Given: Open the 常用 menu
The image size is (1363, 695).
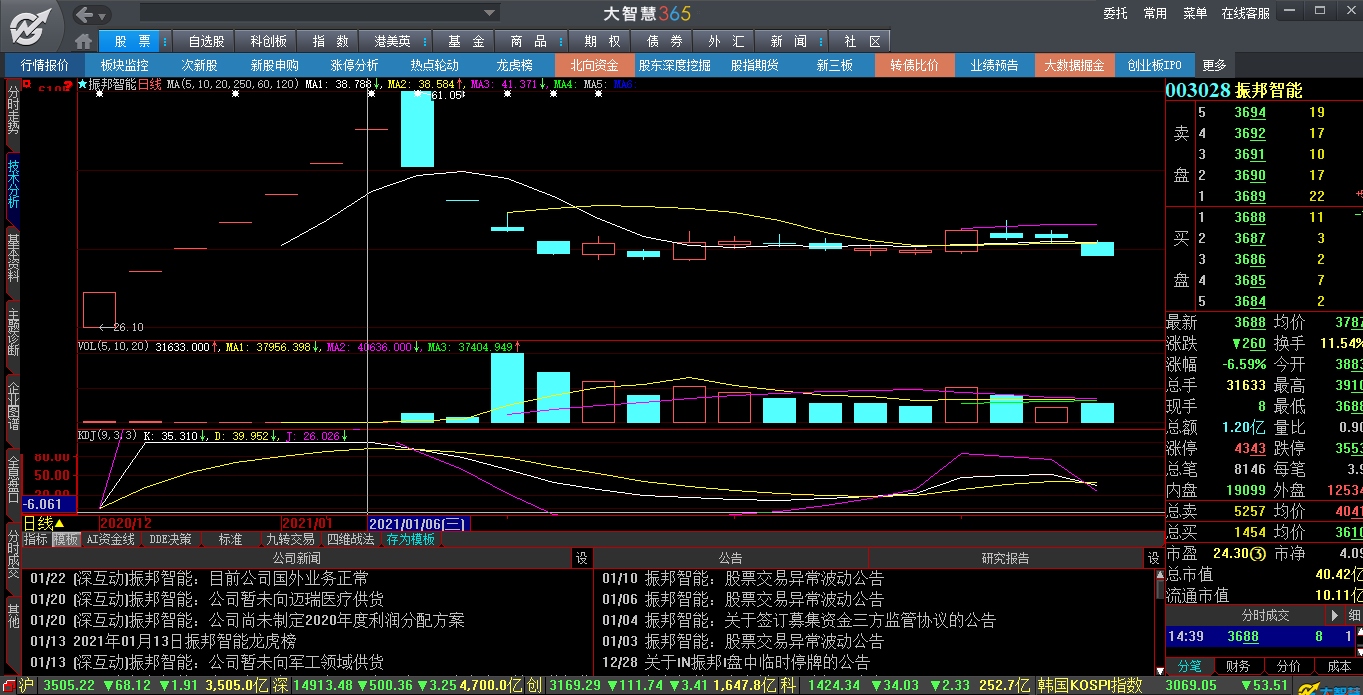Looking at the screenshot, I should pyautogui.click(x=1155, y=13).
